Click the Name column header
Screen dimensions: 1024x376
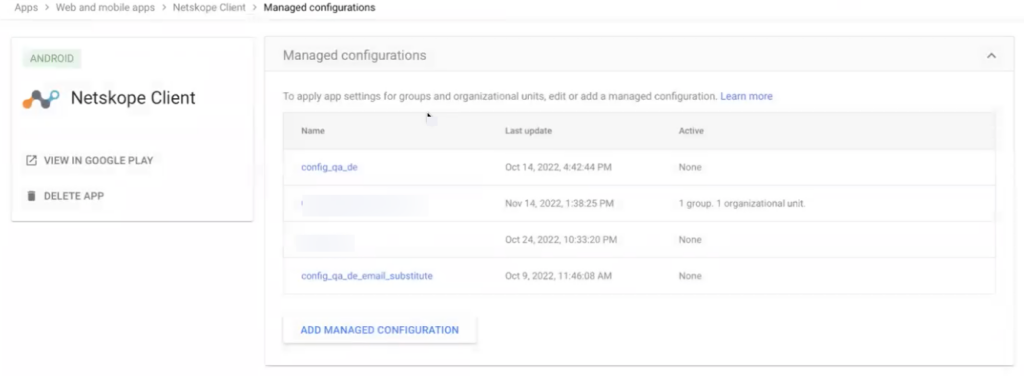pos(313,131)
